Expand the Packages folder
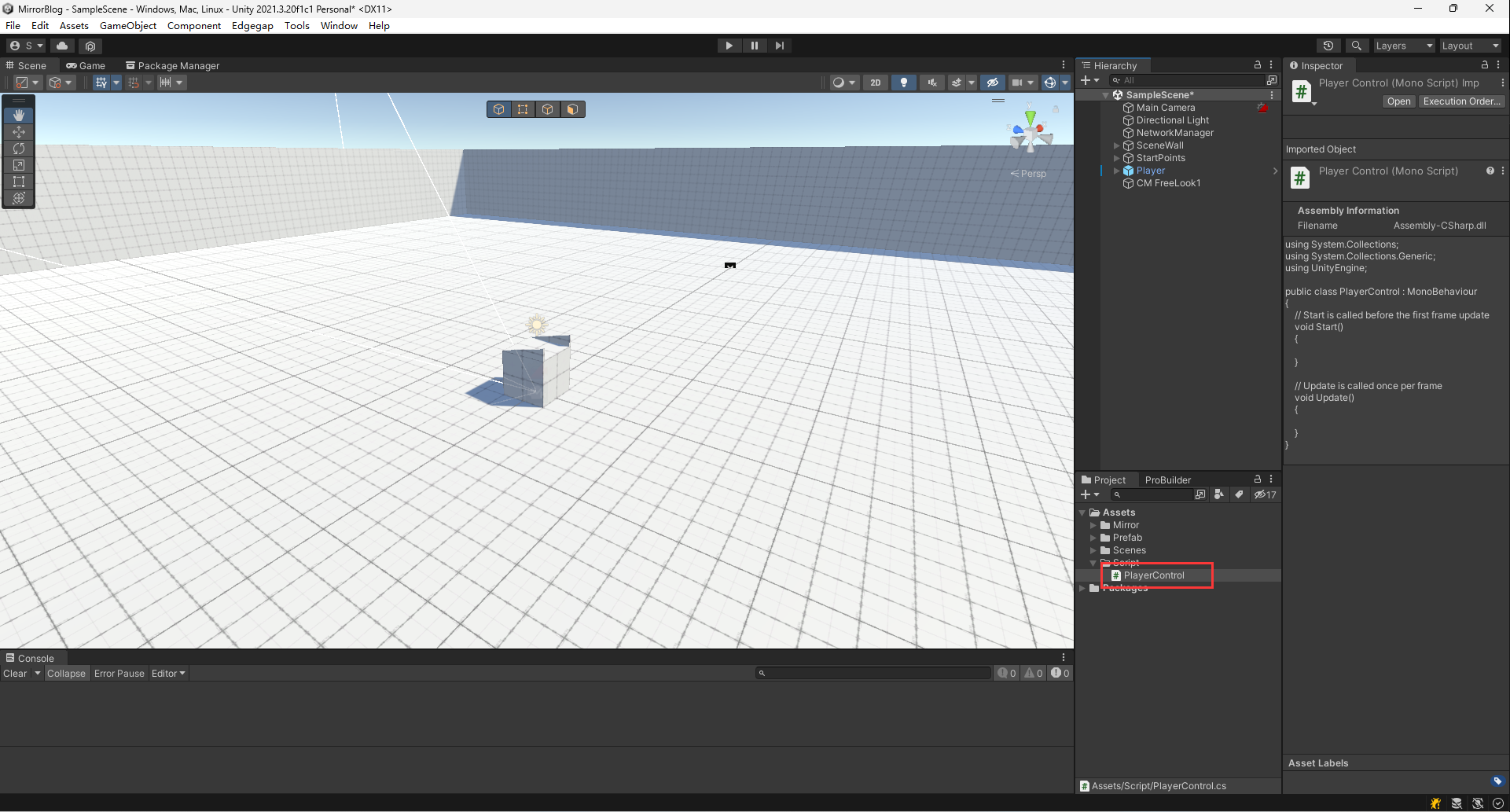Image resolution: width=1510 pixels, height=812 pixels. click(x=1082, y=588)
